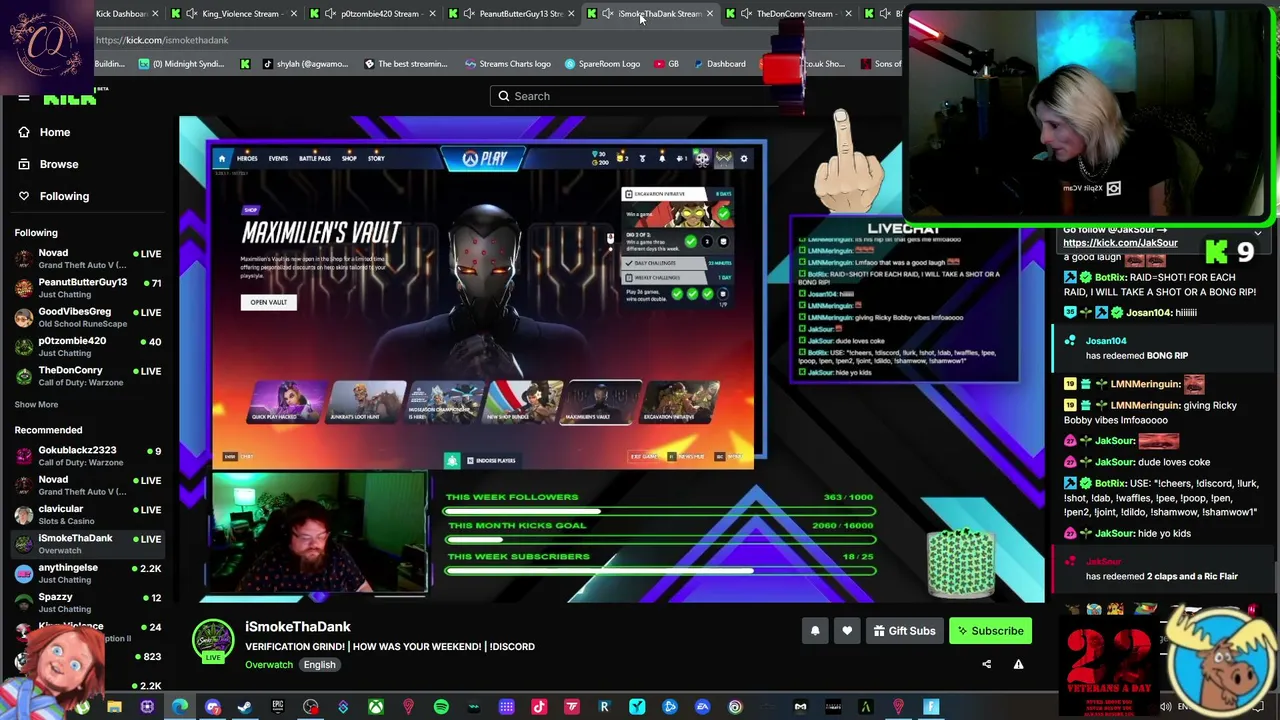The width and height of the screenshot is (1280, 720).
Task: Open the purple grid app in taskbar
Action: coord(506,708)
